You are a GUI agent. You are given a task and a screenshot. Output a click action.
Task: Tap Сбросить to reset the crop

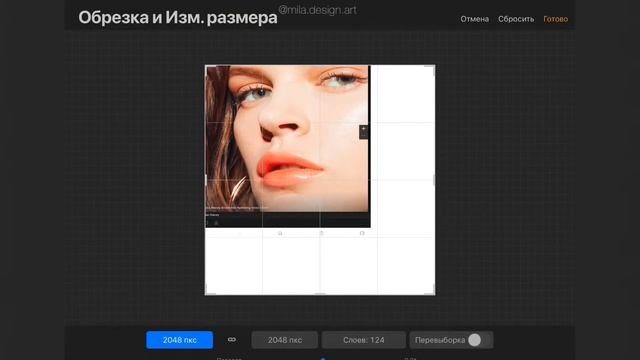pos(516,19)
